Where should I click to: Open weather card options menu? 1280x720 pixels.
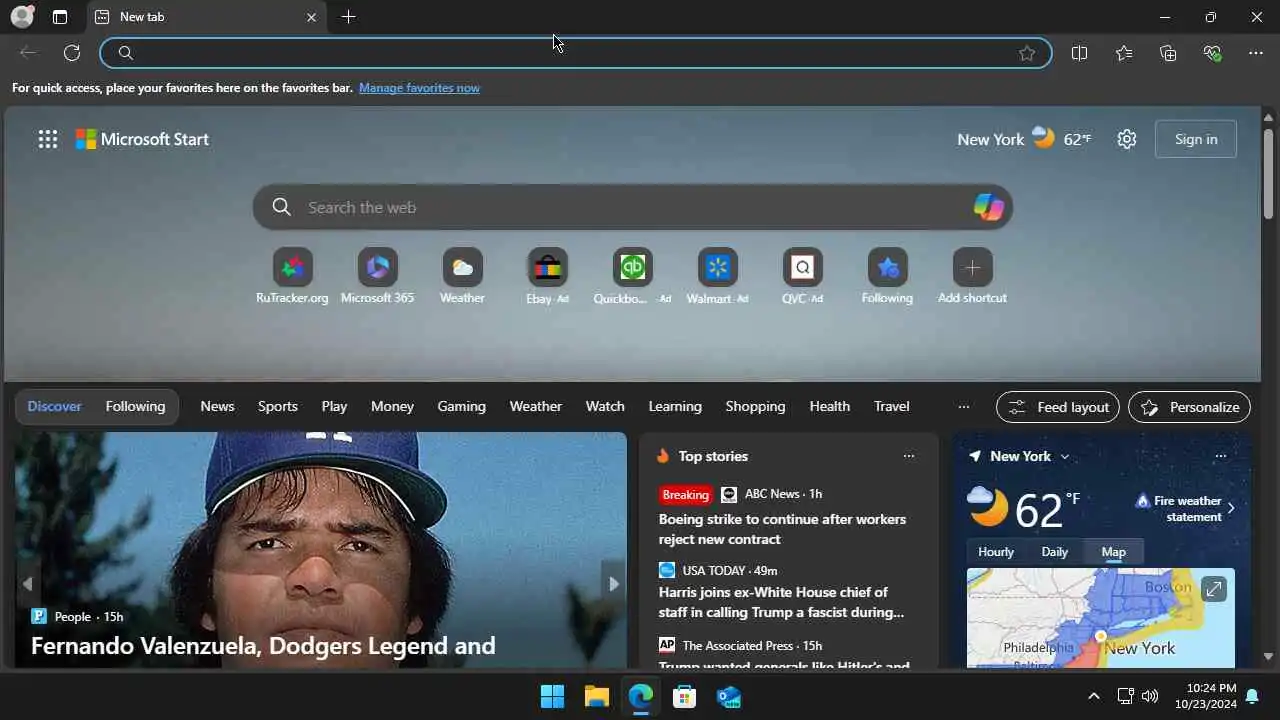[x=1220, y=456]
